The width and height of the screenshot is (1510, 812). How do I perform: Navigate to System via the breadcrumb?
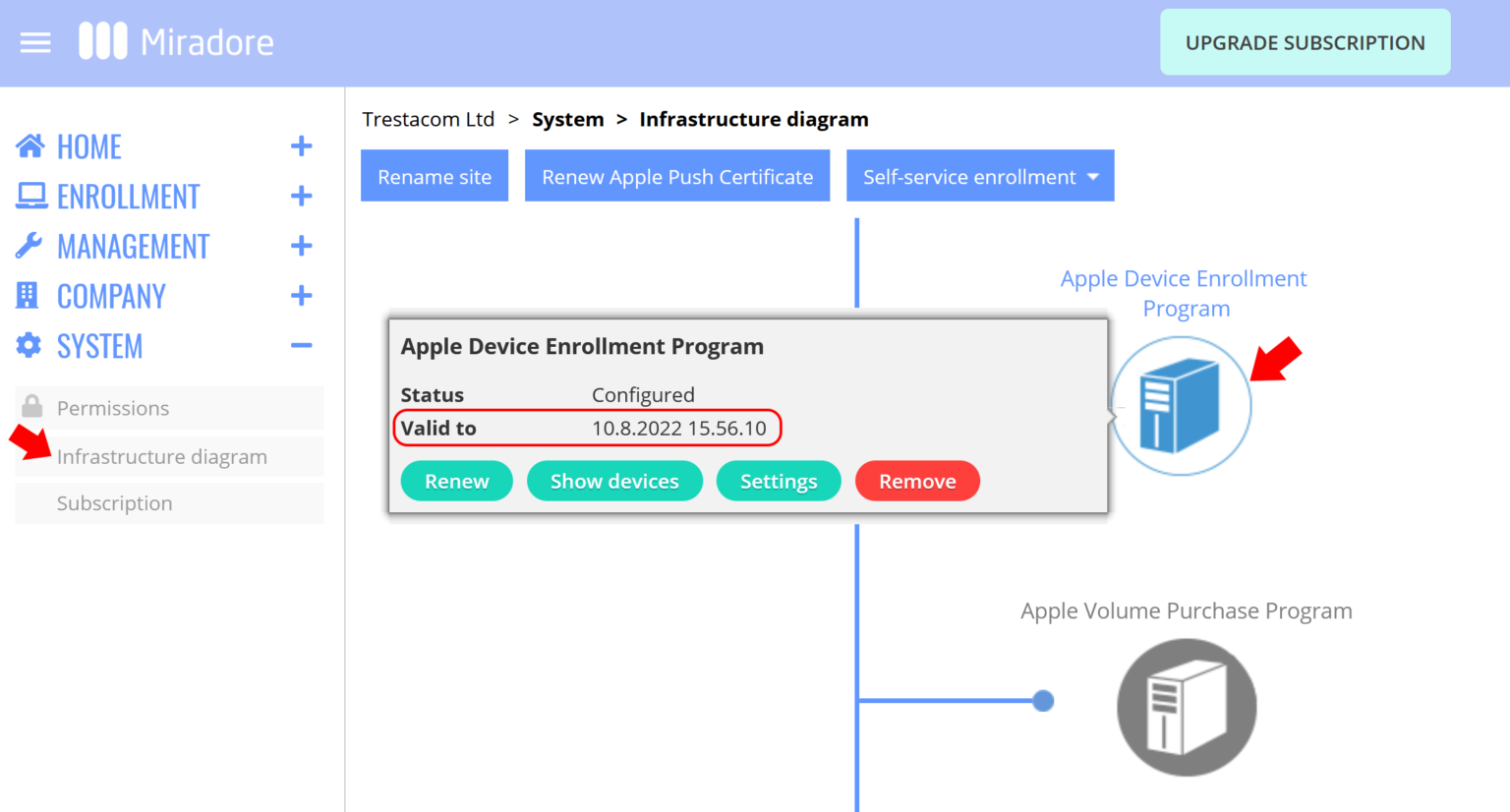(568, 119)
